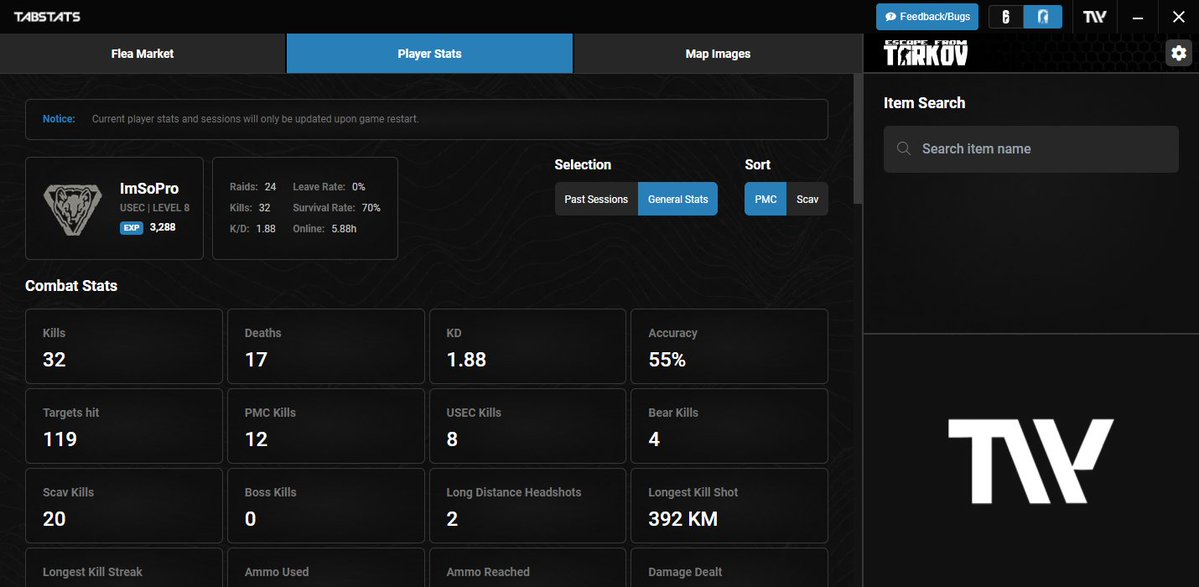This screenshot has height=587, width=1199.
Task: Click the Longest Kill Streak card
Action: pyautogui.click(x=124, y=567)
